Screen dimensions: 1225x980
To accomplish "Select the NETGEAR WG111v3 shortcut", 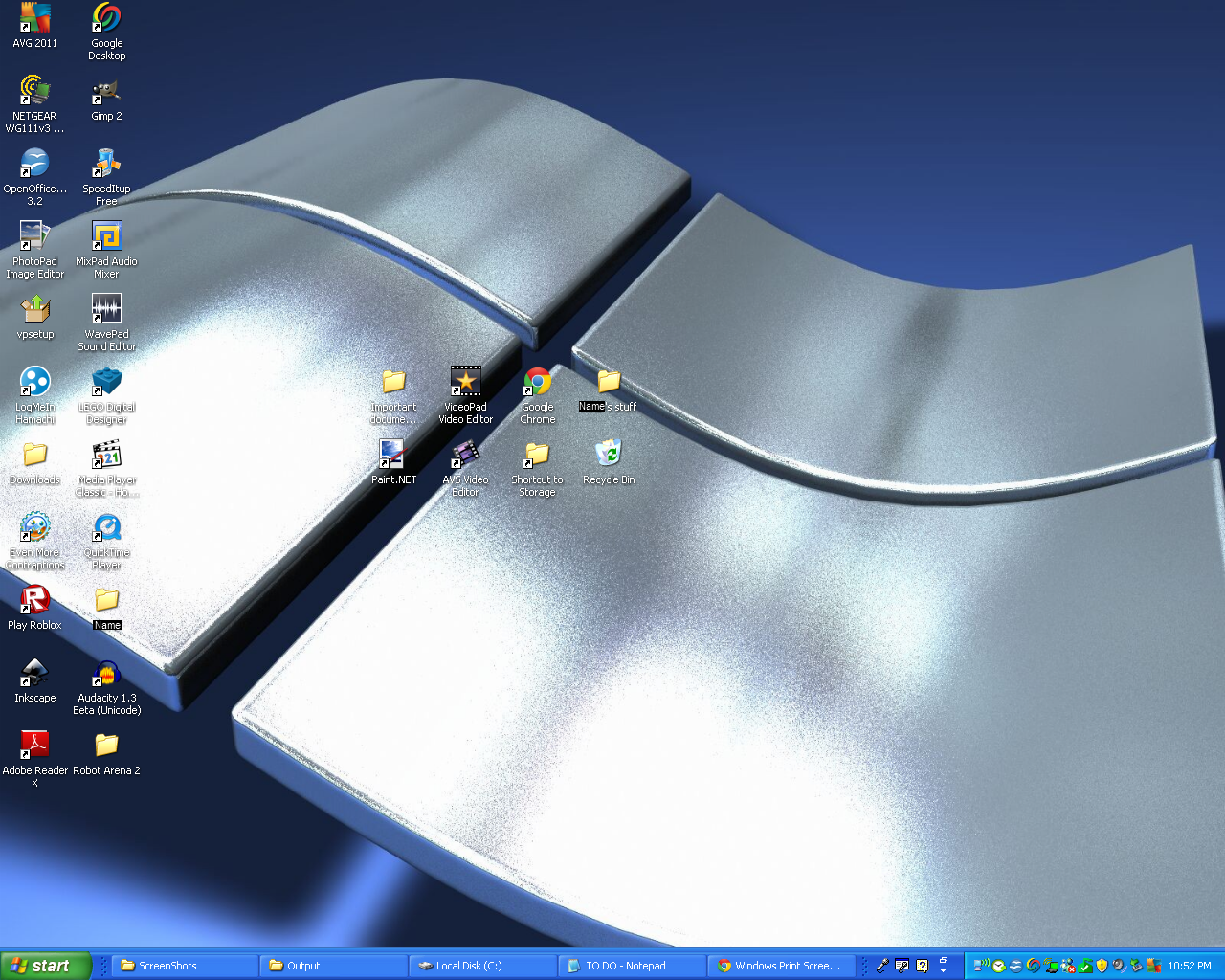I will point(35,104).
